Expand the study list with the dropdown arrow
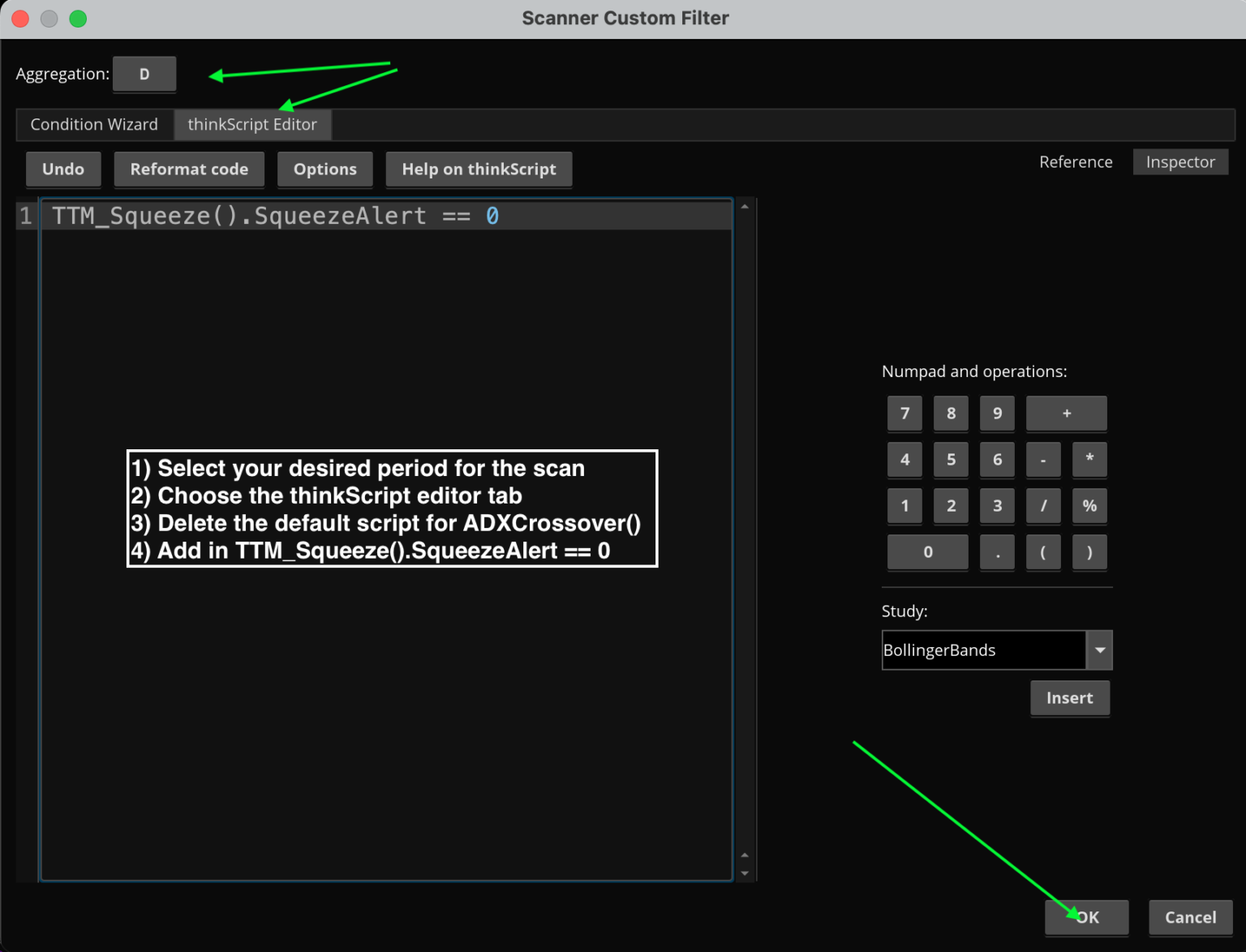Screen dimensions: 1246x952 click(1100, 650)
